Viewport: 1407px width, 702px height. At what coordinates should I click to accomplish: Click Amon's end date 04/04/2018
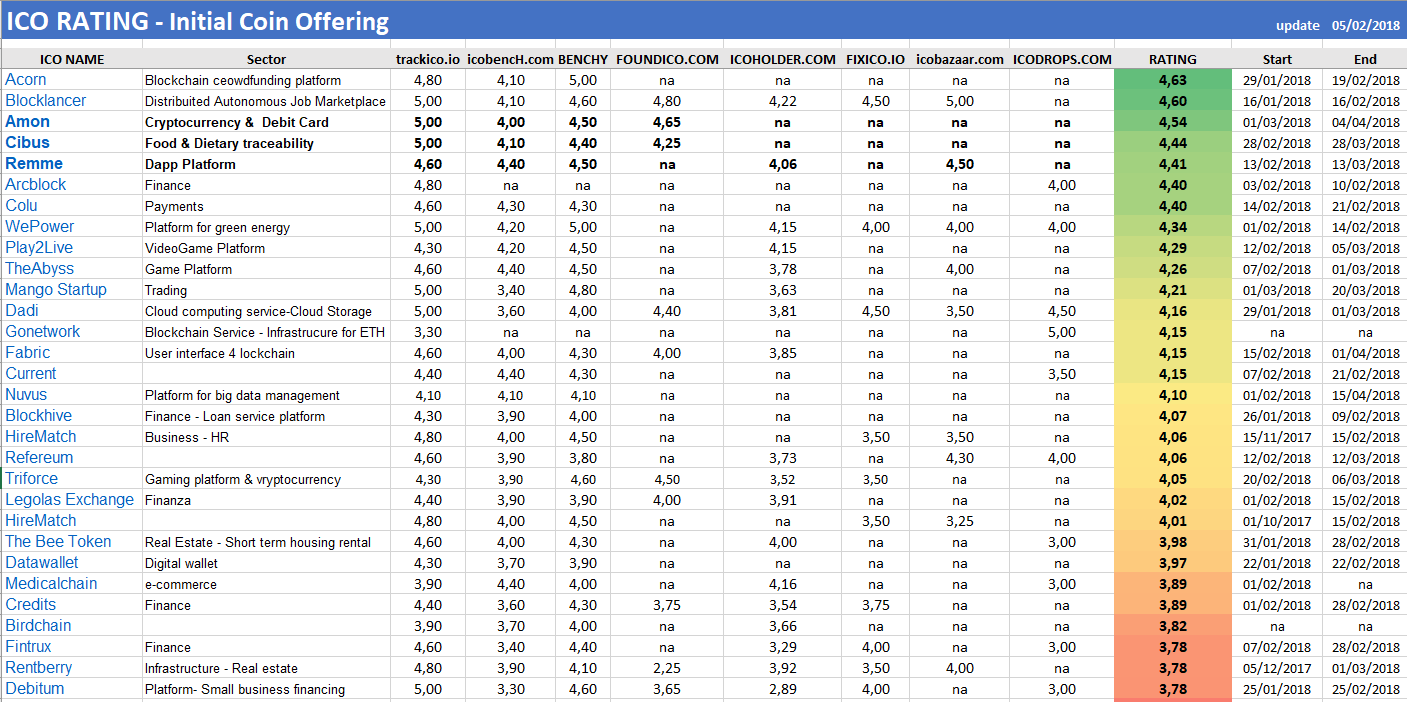[x=1366, y=122]
